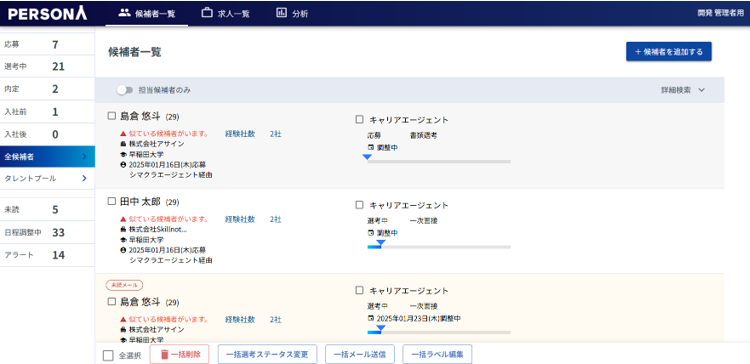Screen dimensions: 750x364
Task: Click company icon beside 株式会社Skillnot...
Action: tap(123, 230)
